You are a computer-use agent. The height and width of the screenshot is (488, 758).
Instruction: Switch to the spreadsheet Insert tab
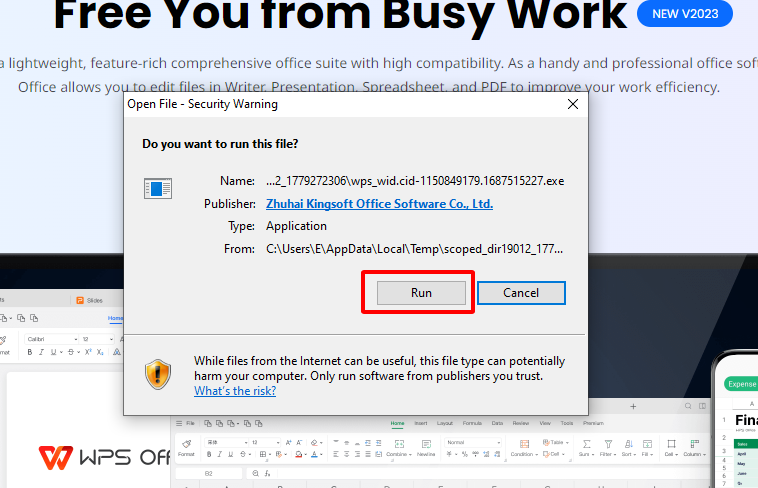(x=421, y=423)
